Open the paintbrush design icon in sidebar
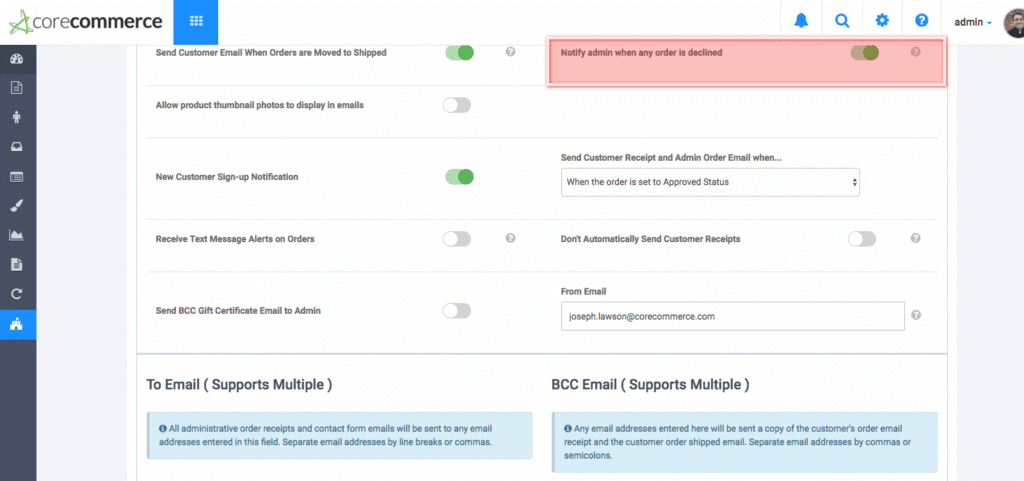The width and height of the screenshot is (1024, 481). click(17, 206)
